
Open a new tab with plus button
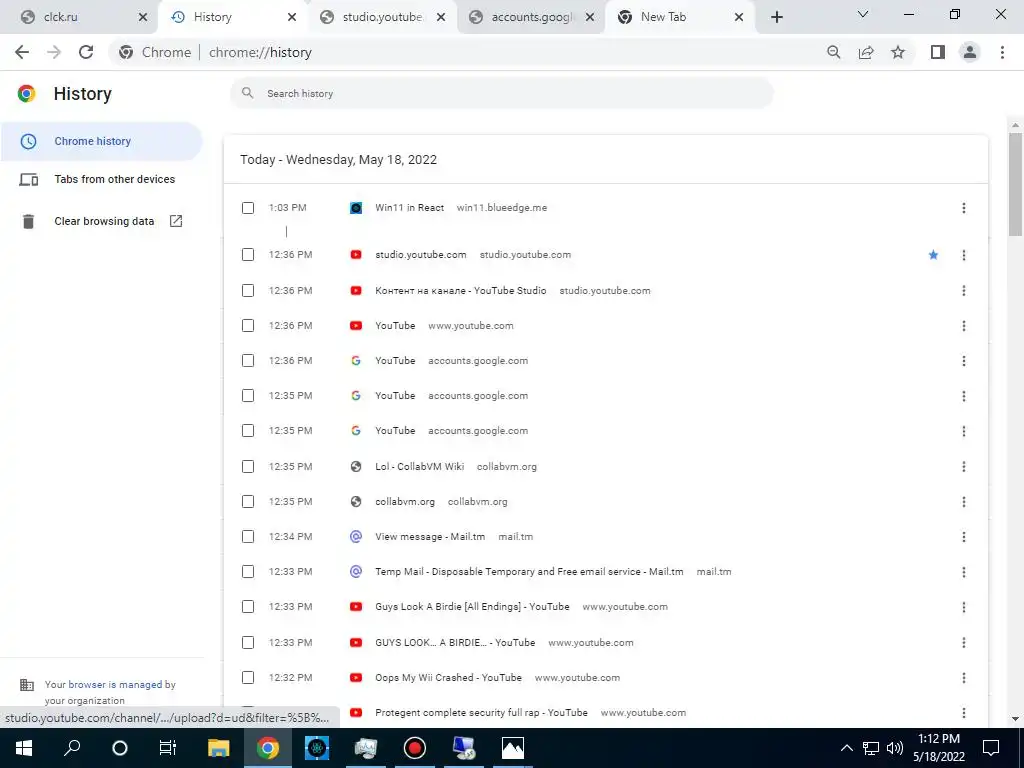pos(776,17)
